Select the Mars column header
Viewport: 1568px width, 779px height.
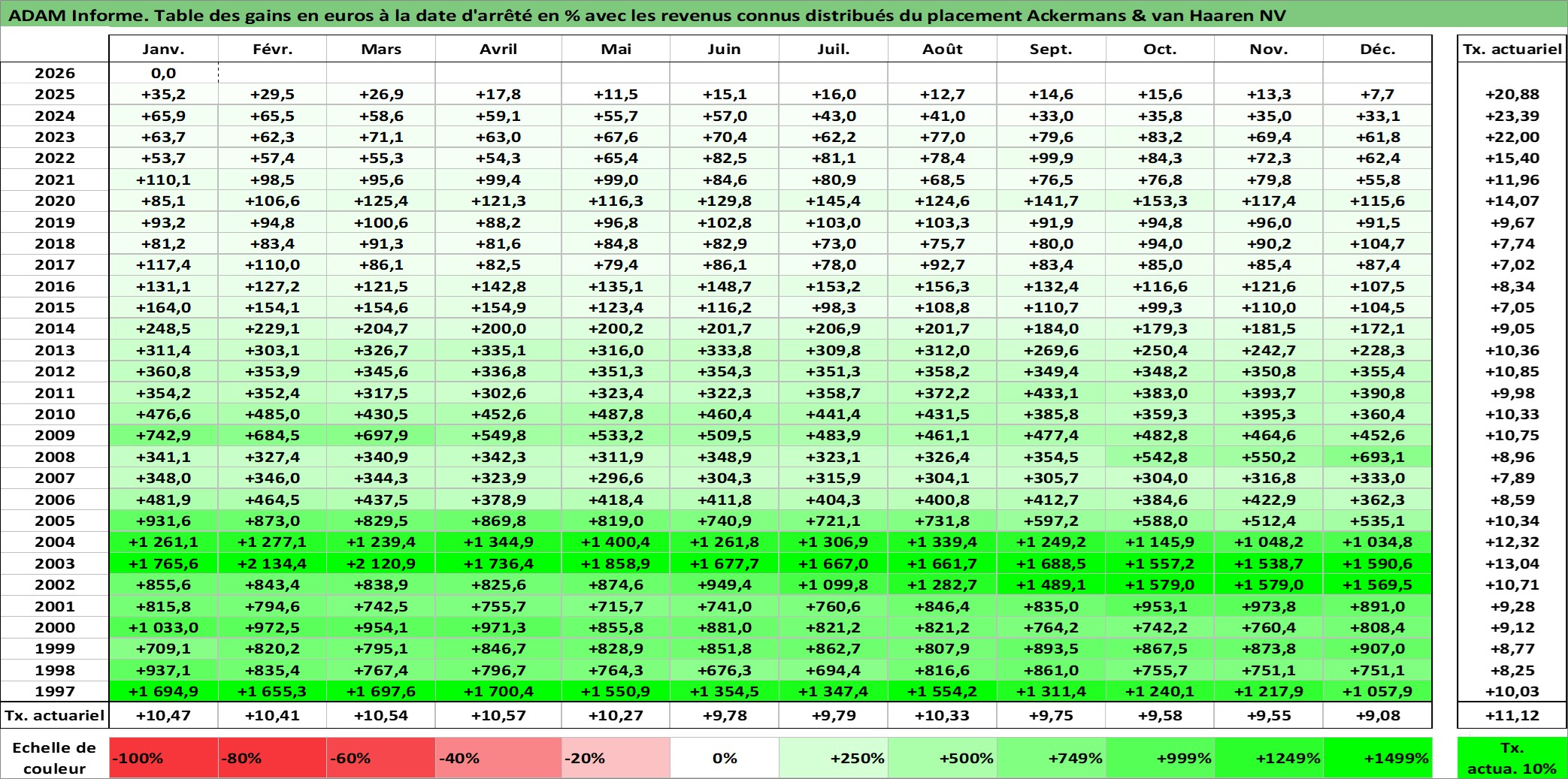coord(381,49)
